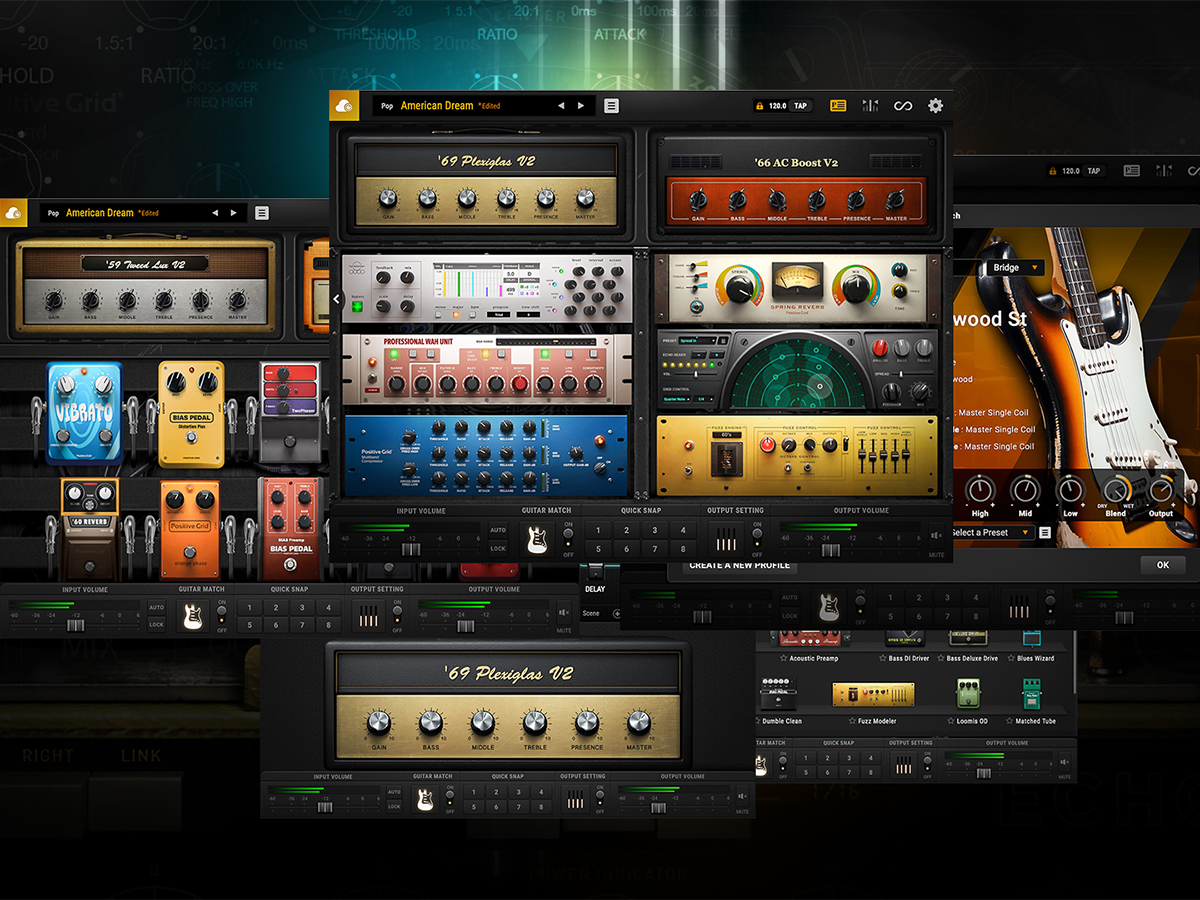The height and width of the screenshot is (900, 1200).
Task: Select the Vibrato pedal on left pedalboard
Action: pyautogui.click(x=84, y=413)
